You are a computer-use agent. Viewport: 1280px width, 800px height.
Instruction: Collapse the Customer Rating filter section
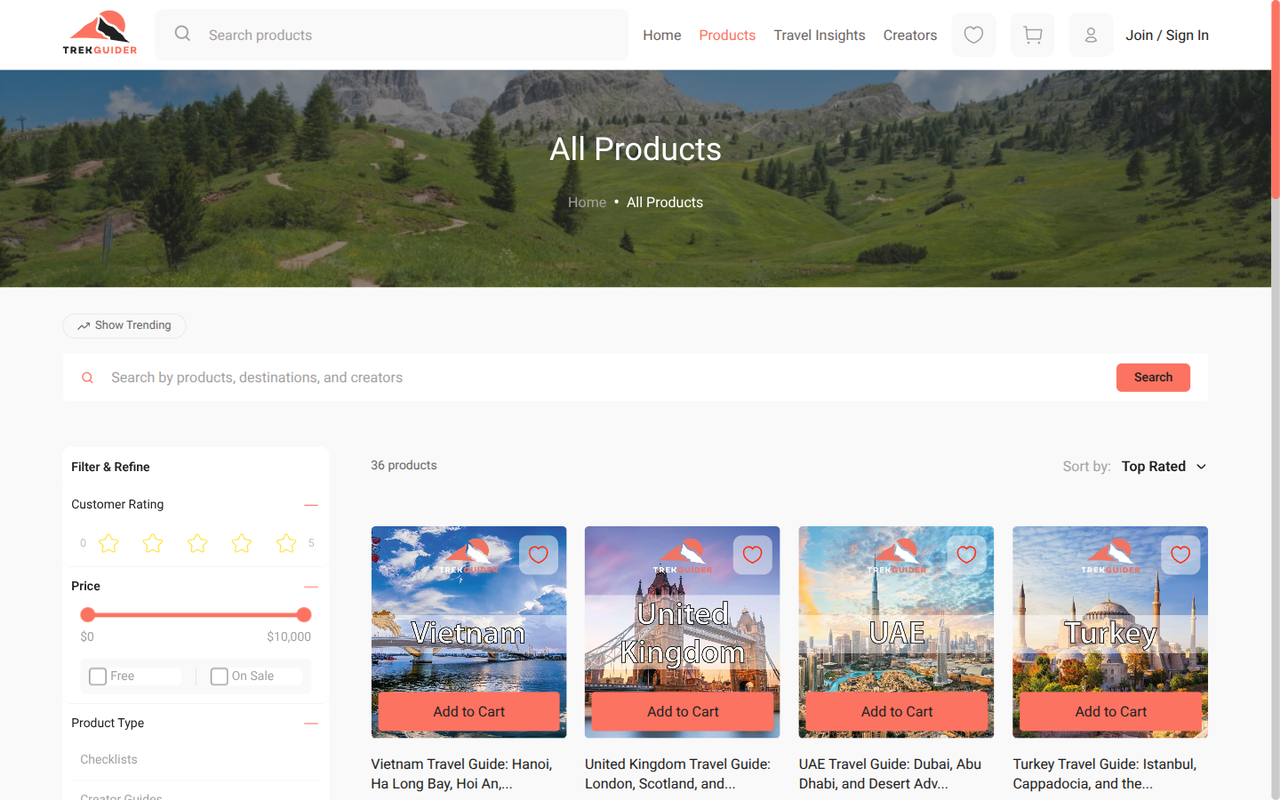pos(311,505)
